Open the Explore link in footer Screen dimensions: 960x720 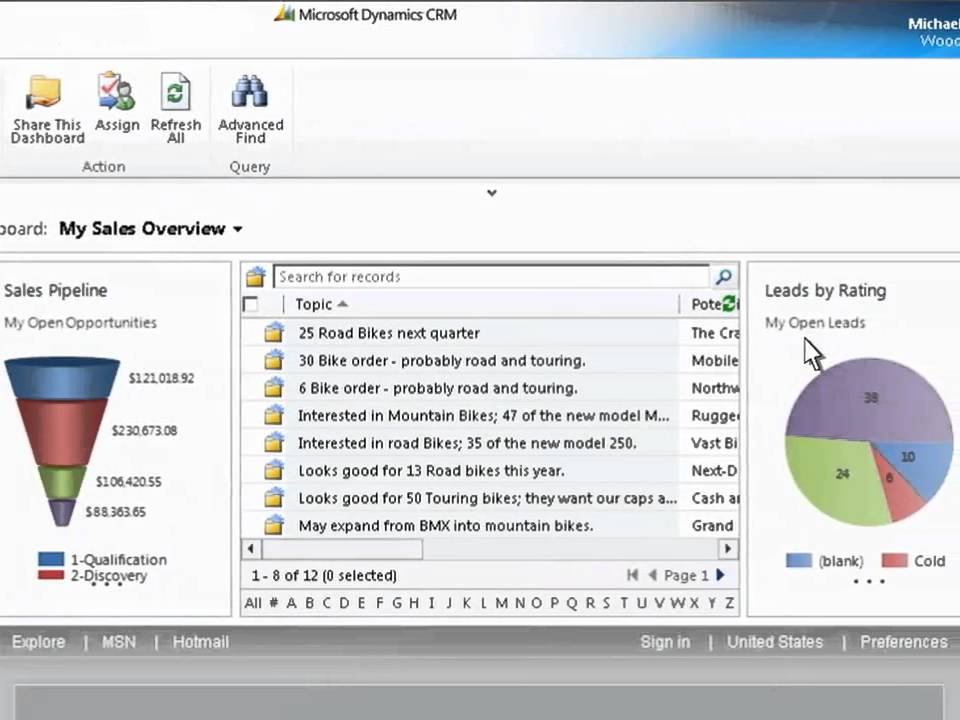(x=39, y=642)
